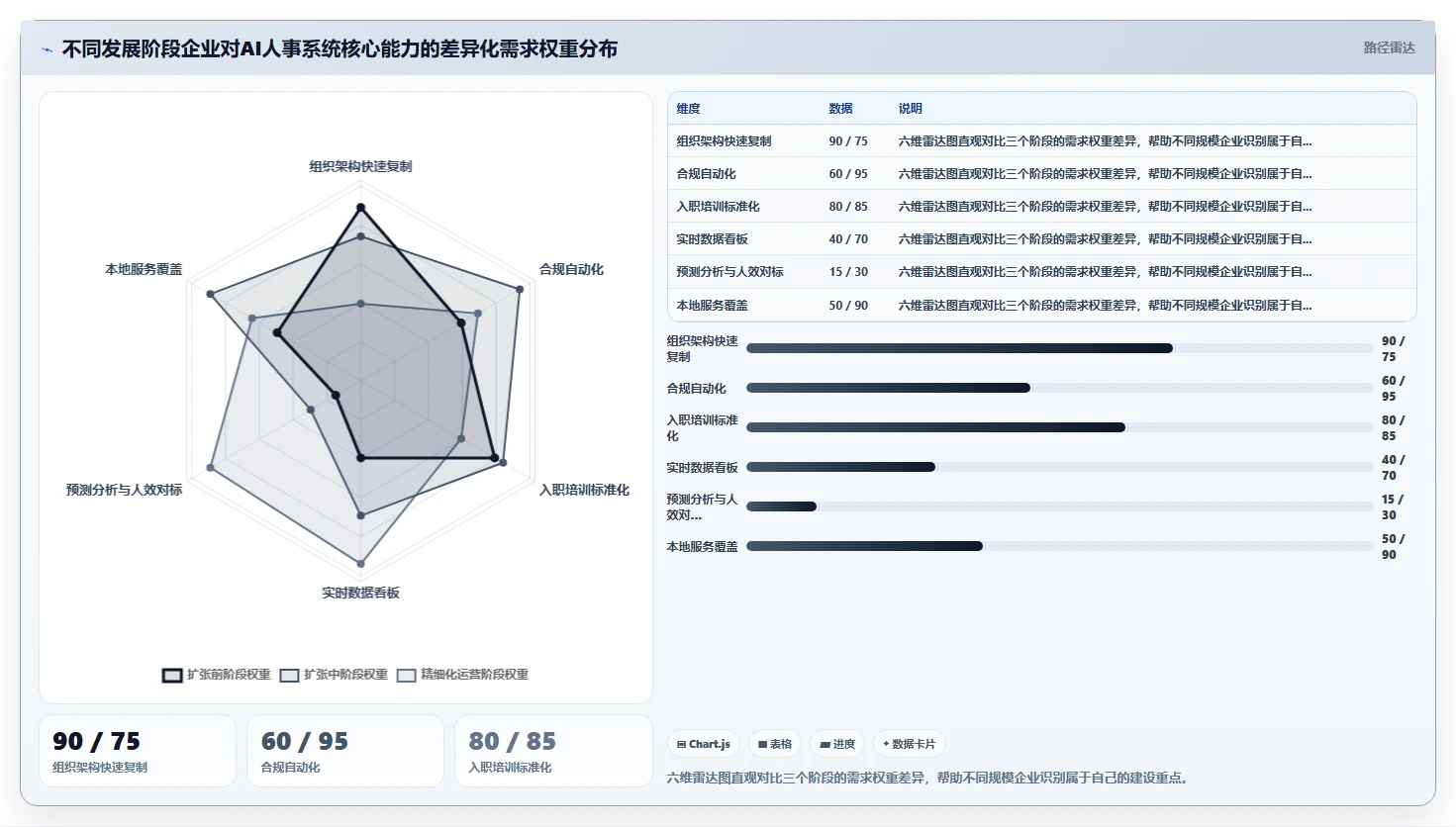
Task: Click the innermost radar point on 预测分析与人效对标 axis
Action: (337, 396)
